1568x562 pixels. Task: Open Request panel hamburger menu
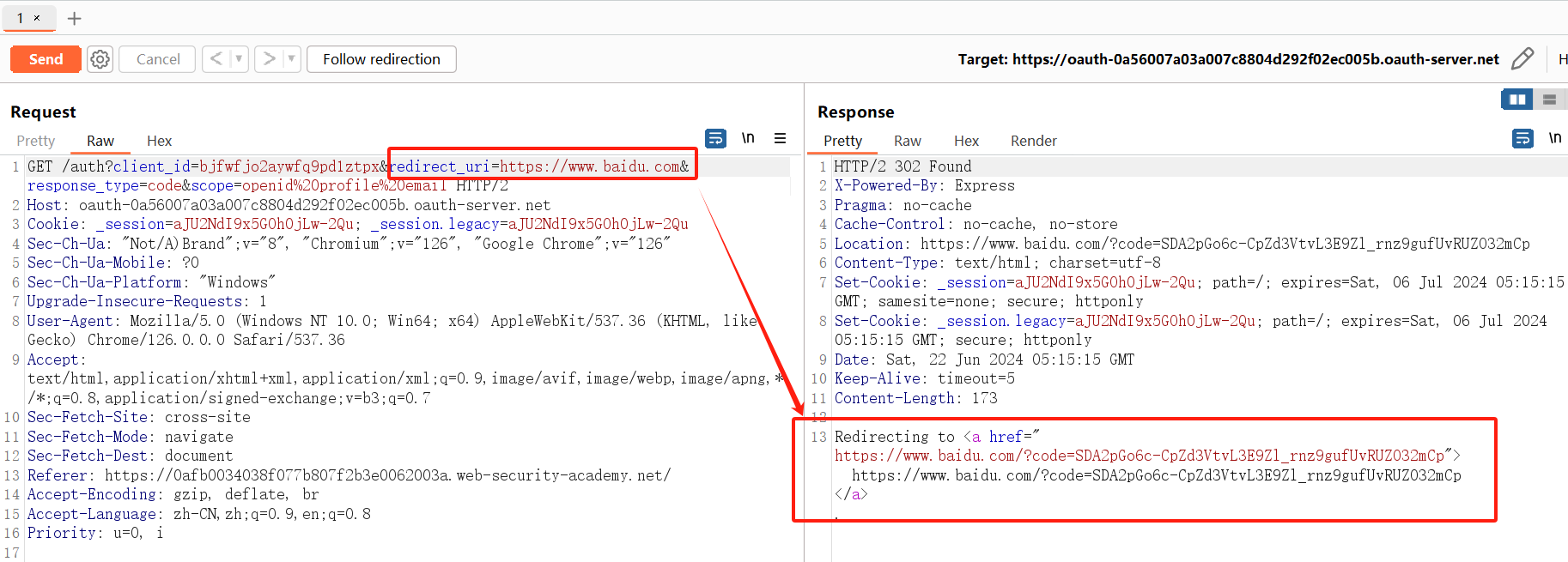[x=780, y=138]
